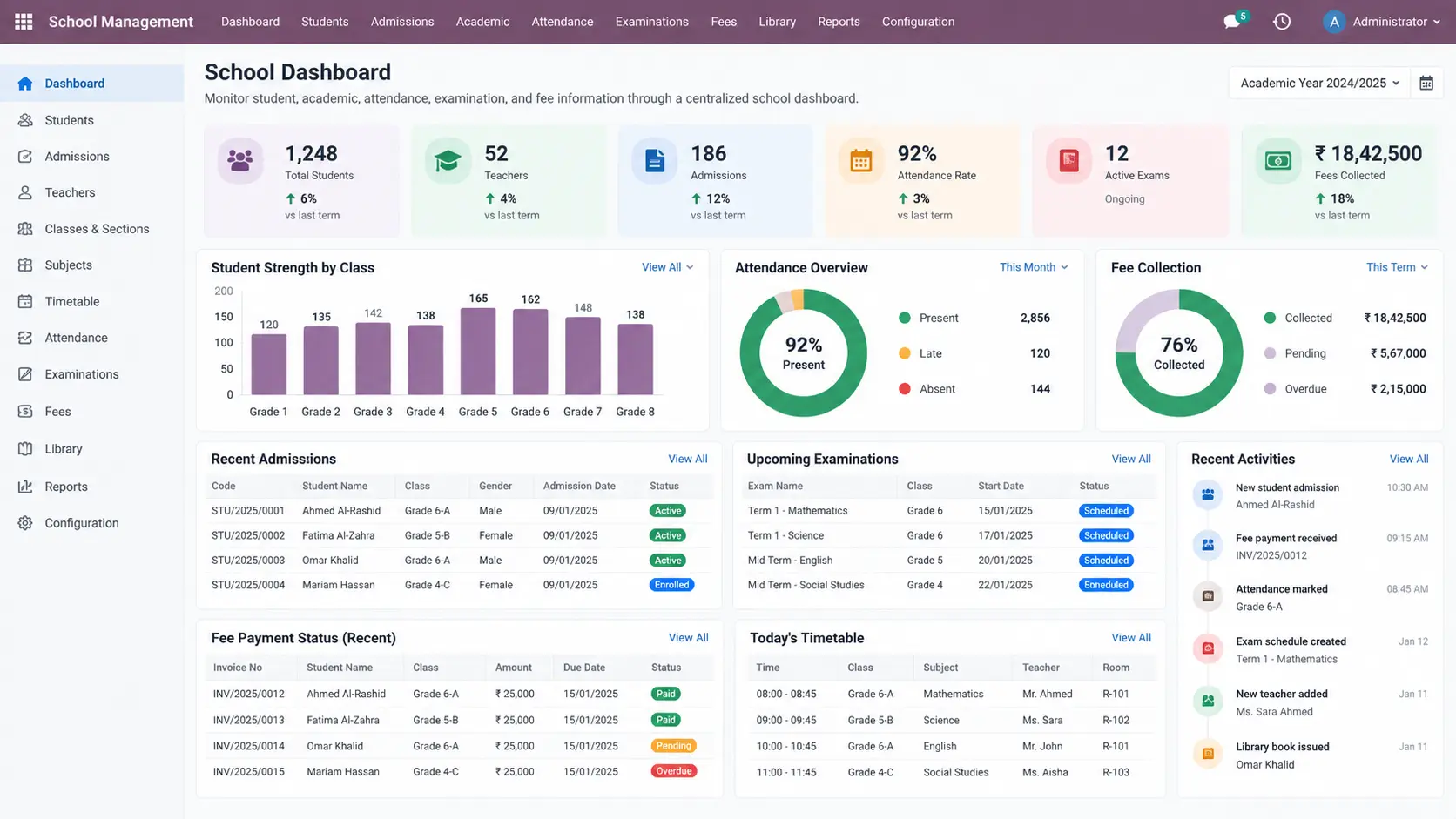Click the Total Students people icon
This screenshot has height=819, width=1456.
click(x=240, y=160)
